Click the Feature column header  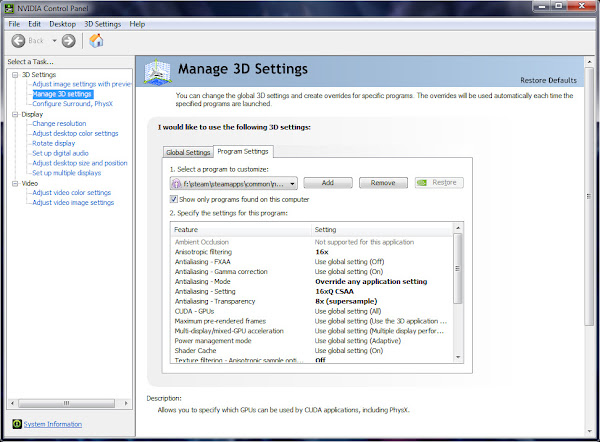click(241, 230)
